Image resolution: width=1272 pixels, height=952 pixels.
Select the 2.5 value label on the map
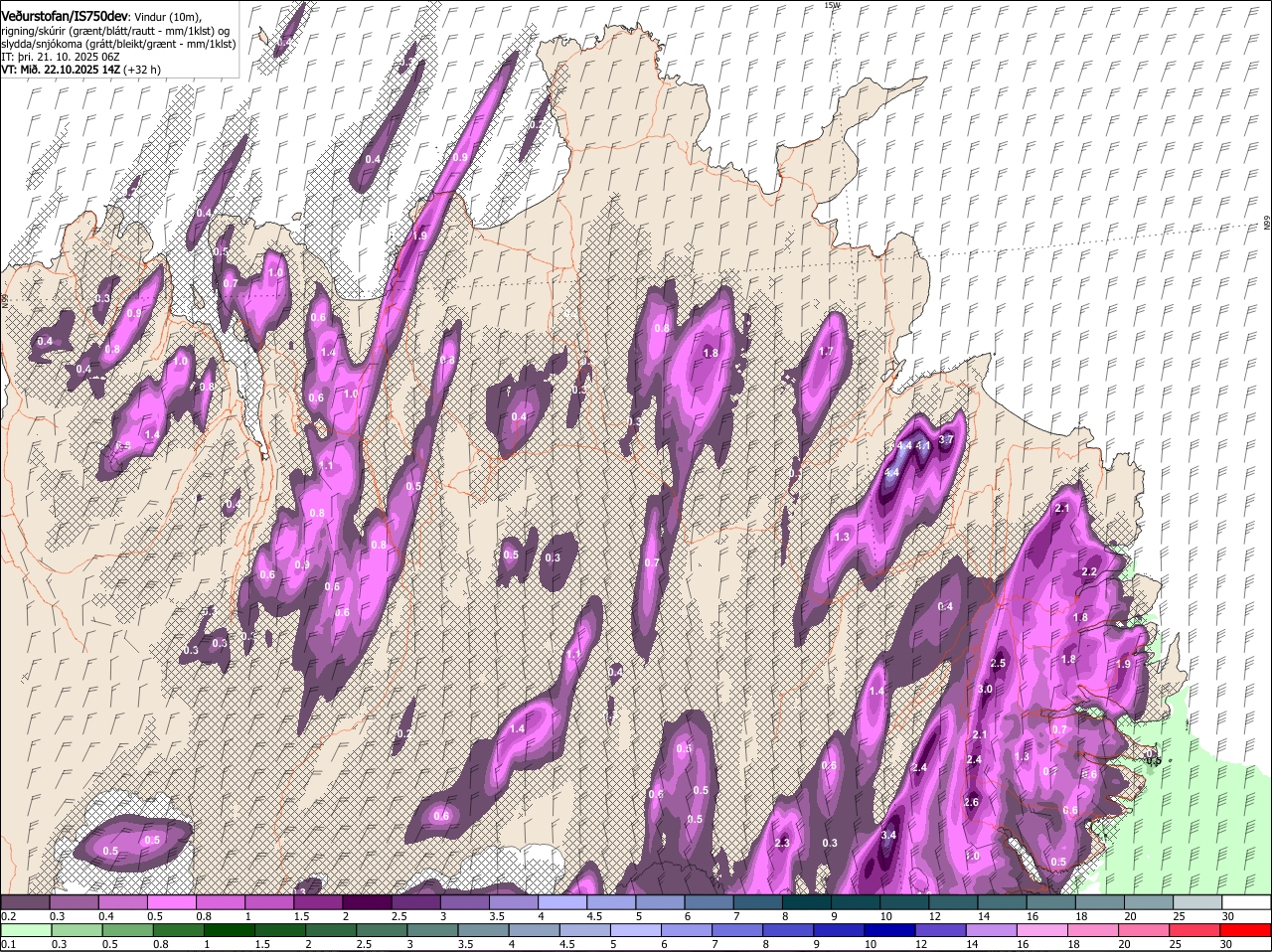click(999, 663)
